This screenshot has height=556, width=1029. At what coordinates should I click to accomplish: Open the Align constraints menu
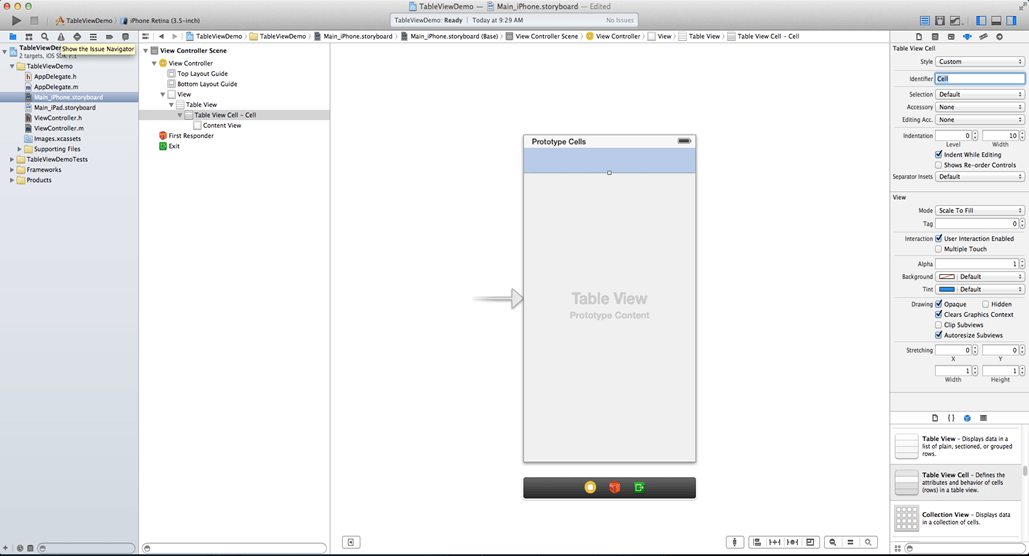[x=757, y=542]
